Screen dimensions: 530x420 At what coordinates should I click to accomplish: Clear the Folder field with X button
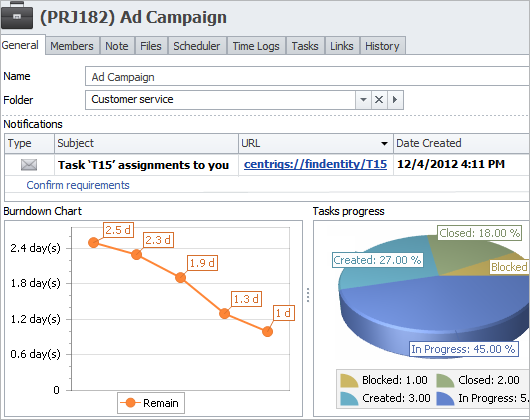pyautogui.click(x=379, y=100)
